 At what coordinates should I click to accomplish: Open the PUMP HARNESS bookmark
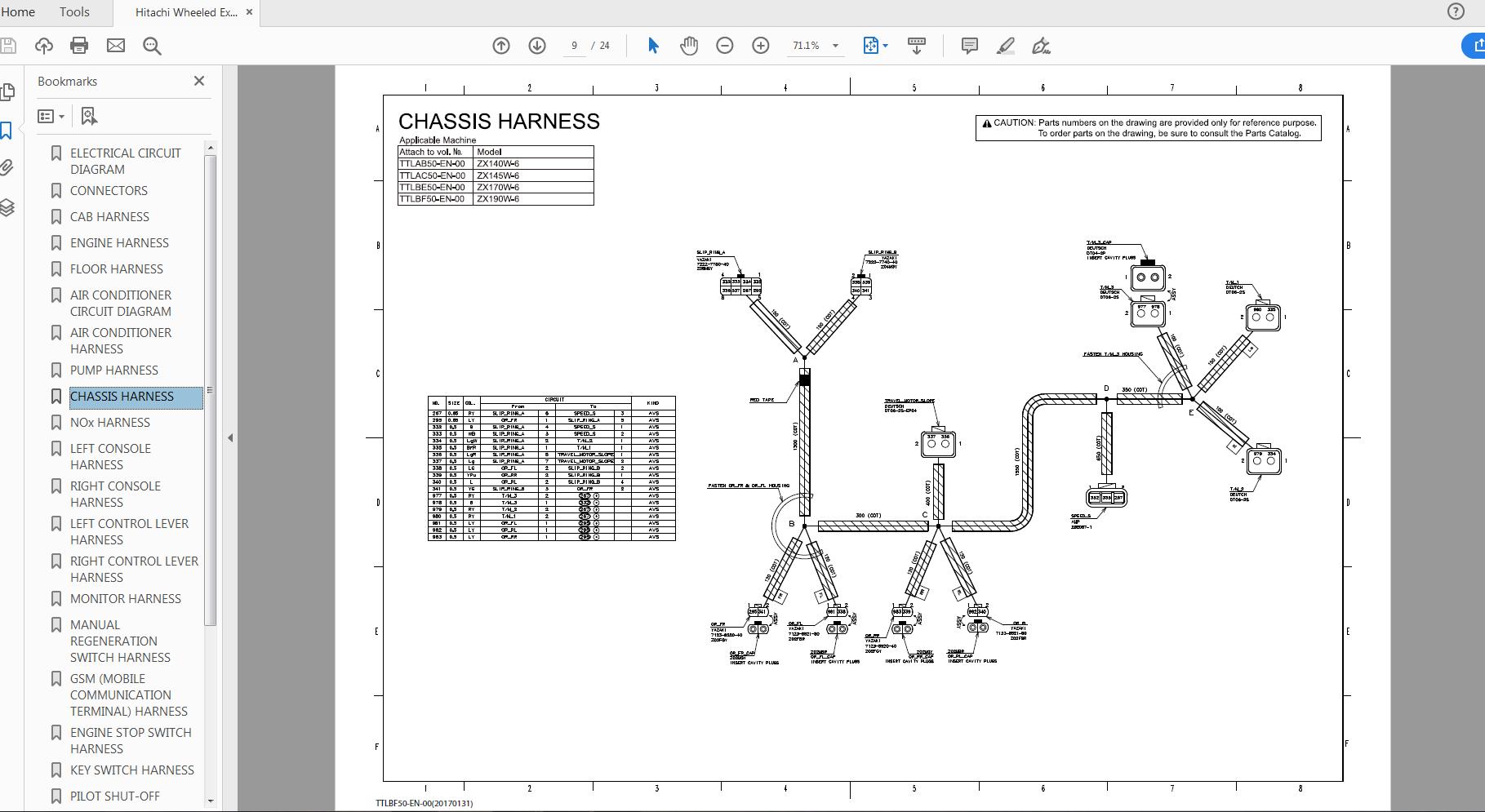pos(114,370)
